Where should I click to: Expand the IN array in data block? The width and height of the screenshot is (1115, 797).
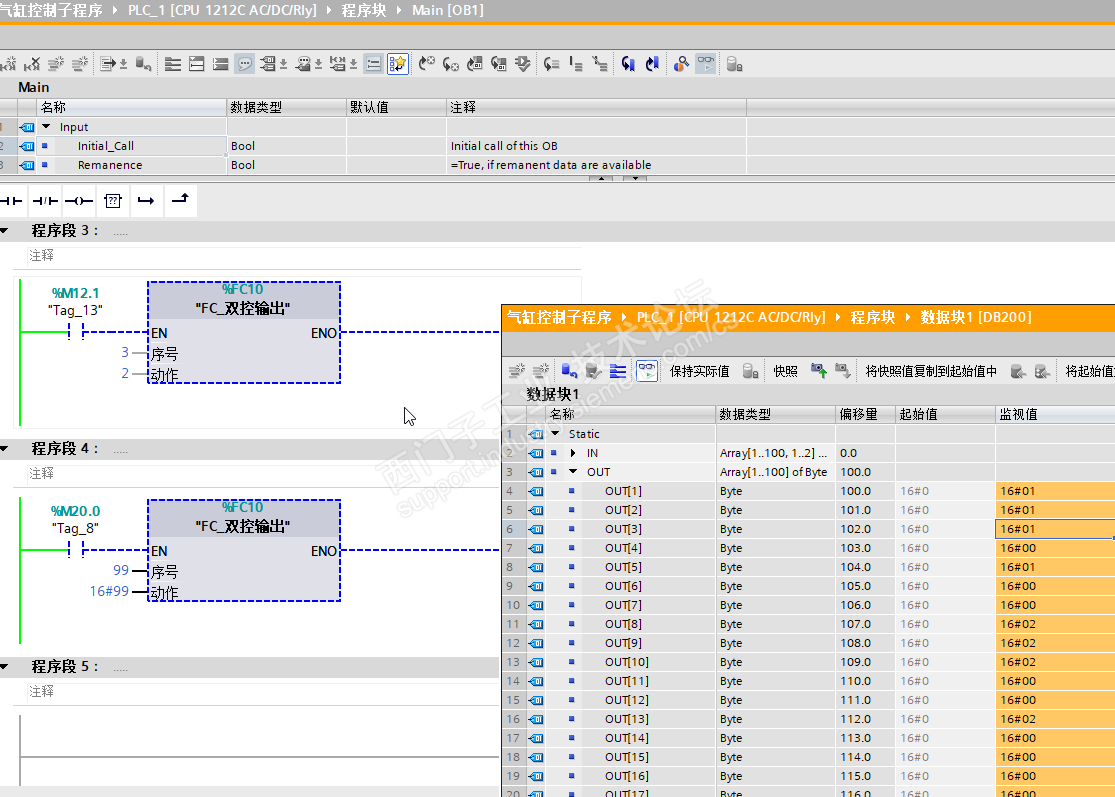(x=573, y=453)
